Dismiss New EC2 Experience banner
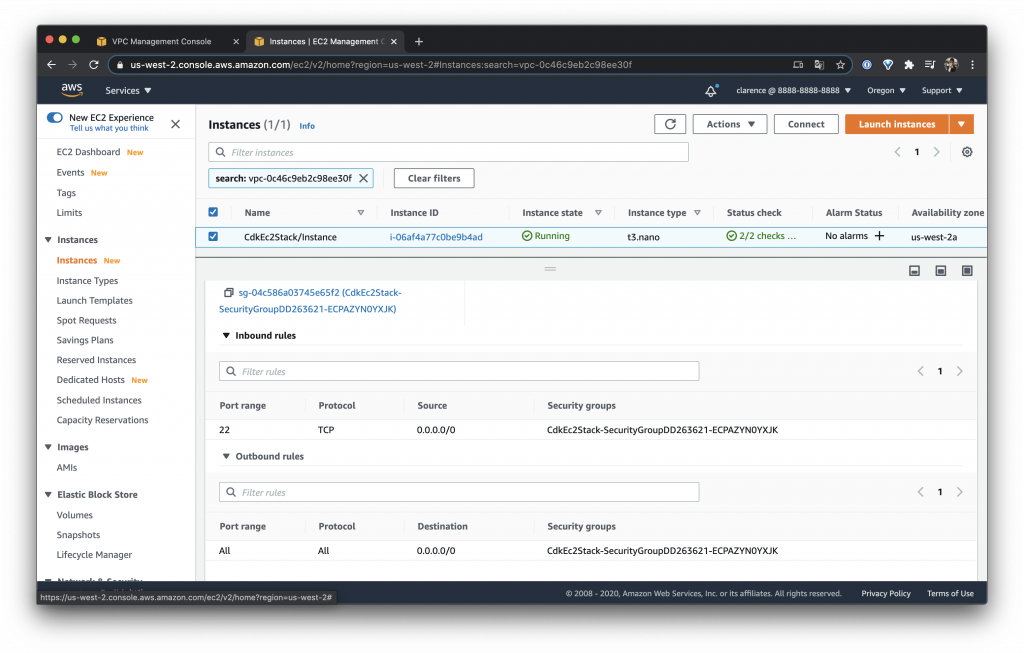Viewport: 1024px width, 653px height. [176, 124]
